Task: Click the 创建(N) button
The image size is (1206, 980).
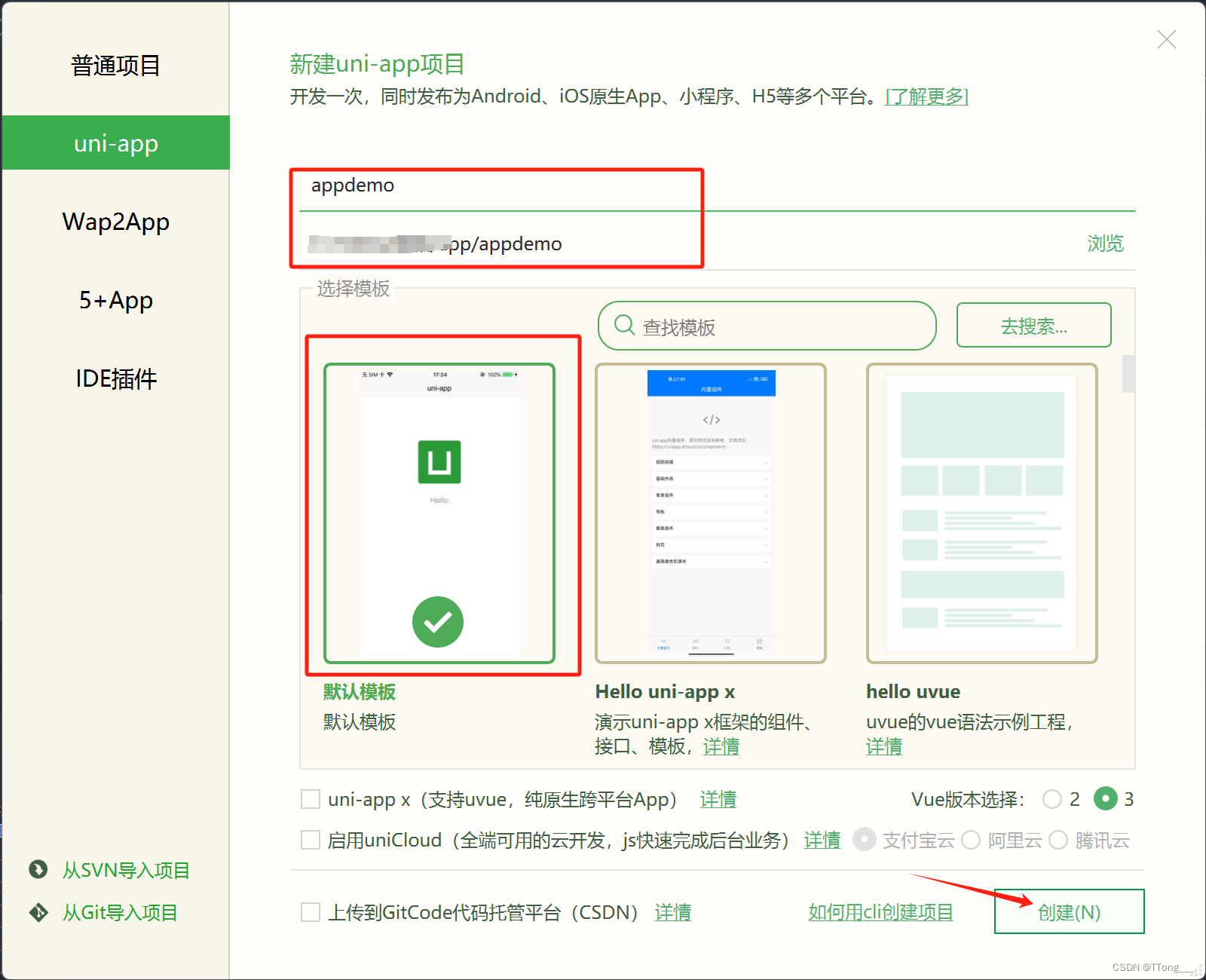Action: 1069,911
